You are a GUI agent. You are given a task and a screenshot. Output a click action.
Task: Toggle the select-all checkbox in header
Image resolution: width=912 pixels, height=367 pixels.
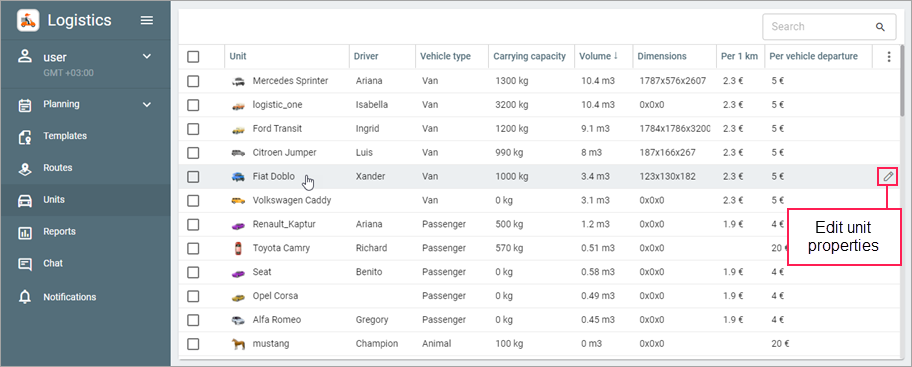193,56
